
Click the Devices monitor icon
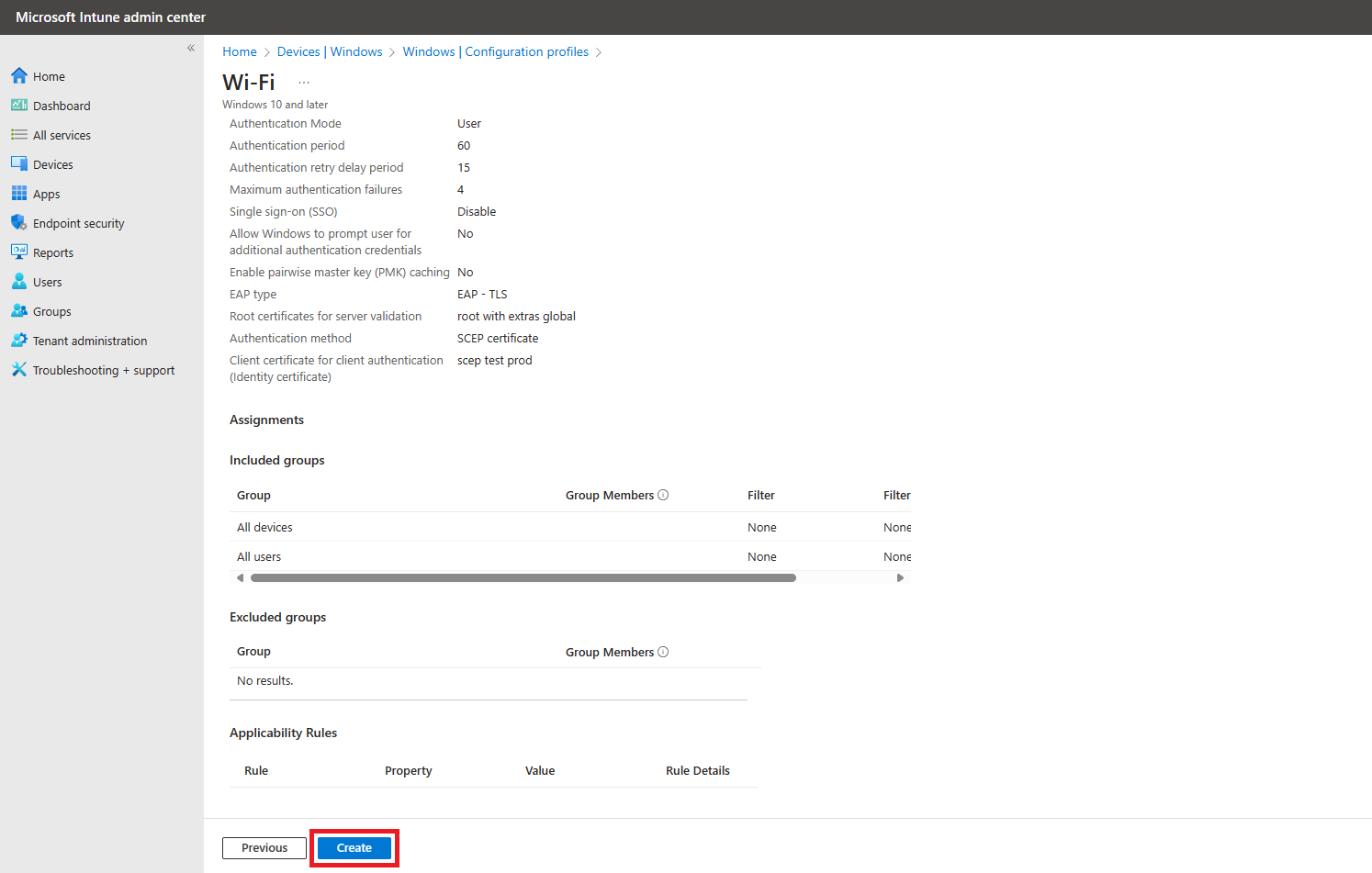click(19, 163)
